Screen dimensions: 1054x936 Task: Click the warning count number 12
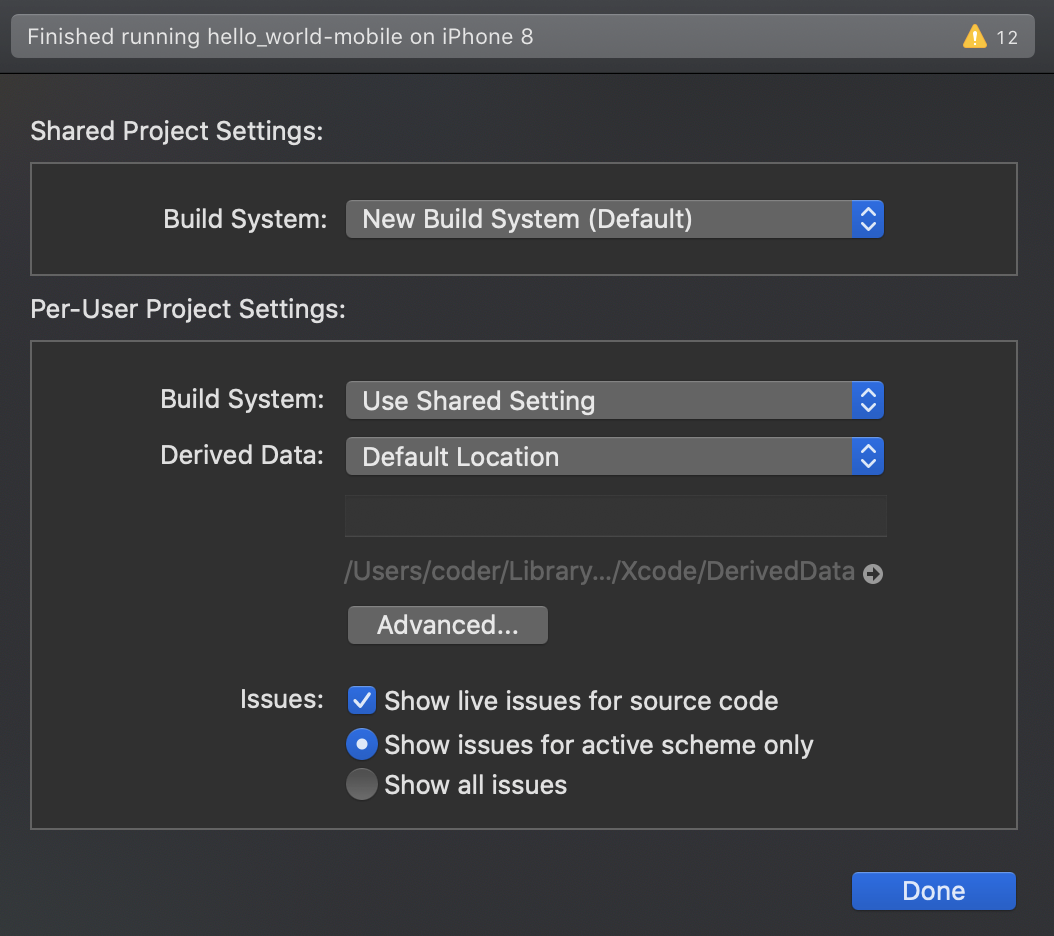[1006, 38]
